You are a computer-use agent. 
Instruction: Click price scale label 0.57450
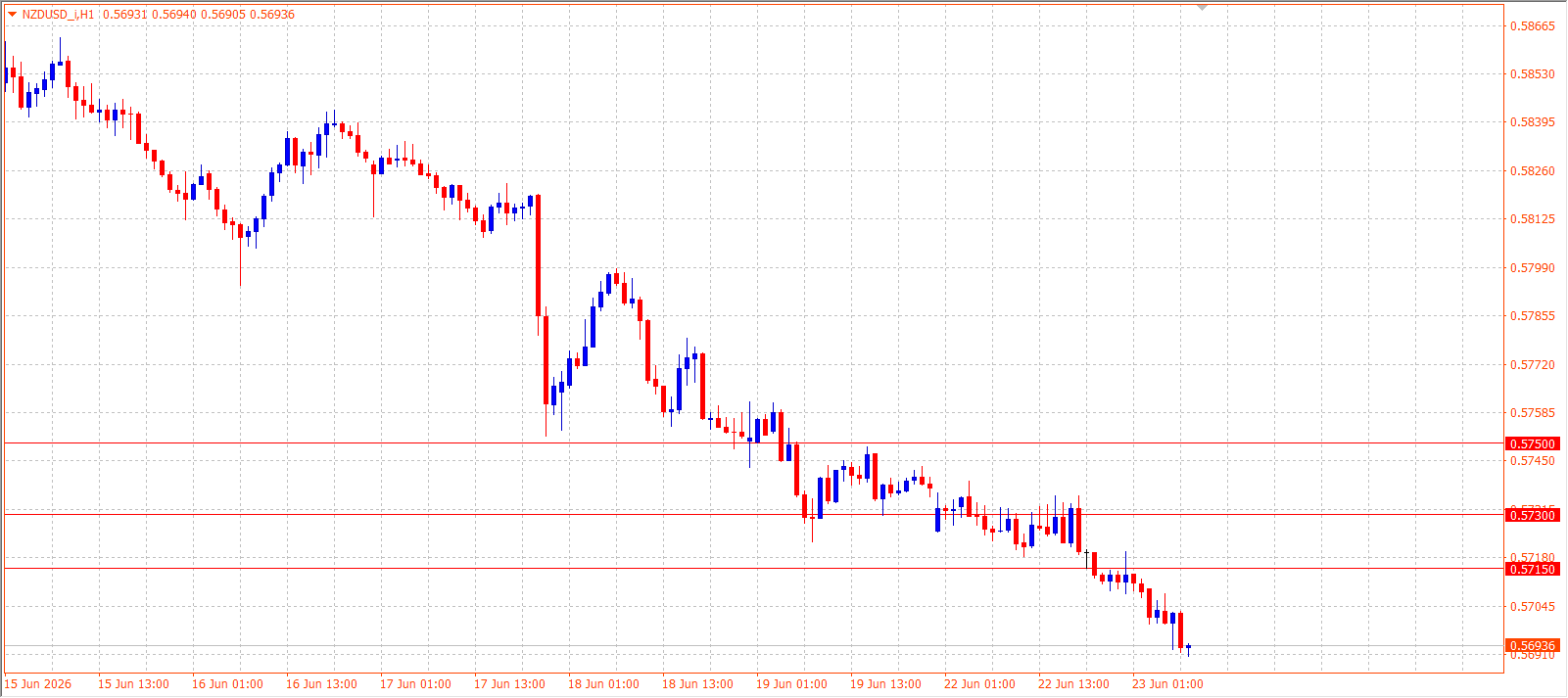click(1533, 461)
